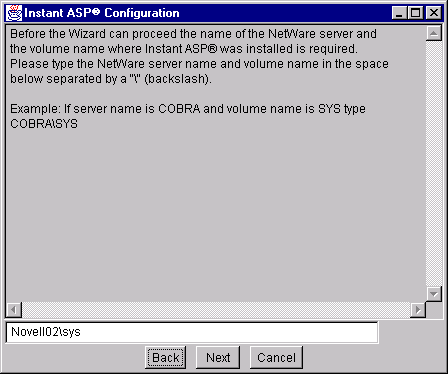The width and height of the screenshot is (448, 374).
Task: Click the line starting "Example: If server name"
Action: point(188,109)
